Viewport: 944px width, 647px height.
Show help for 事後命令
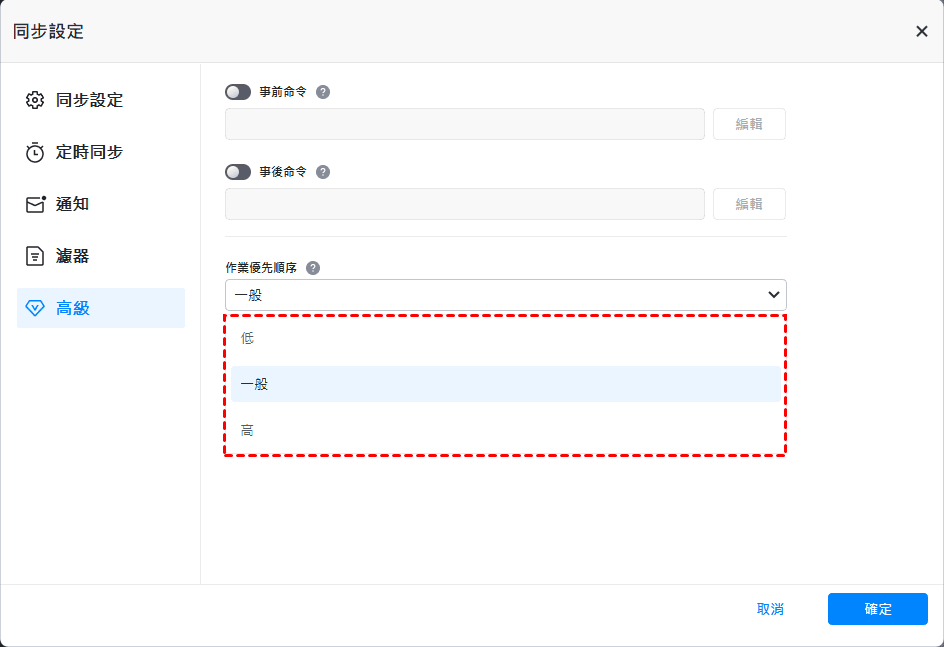tap(323, 172)
